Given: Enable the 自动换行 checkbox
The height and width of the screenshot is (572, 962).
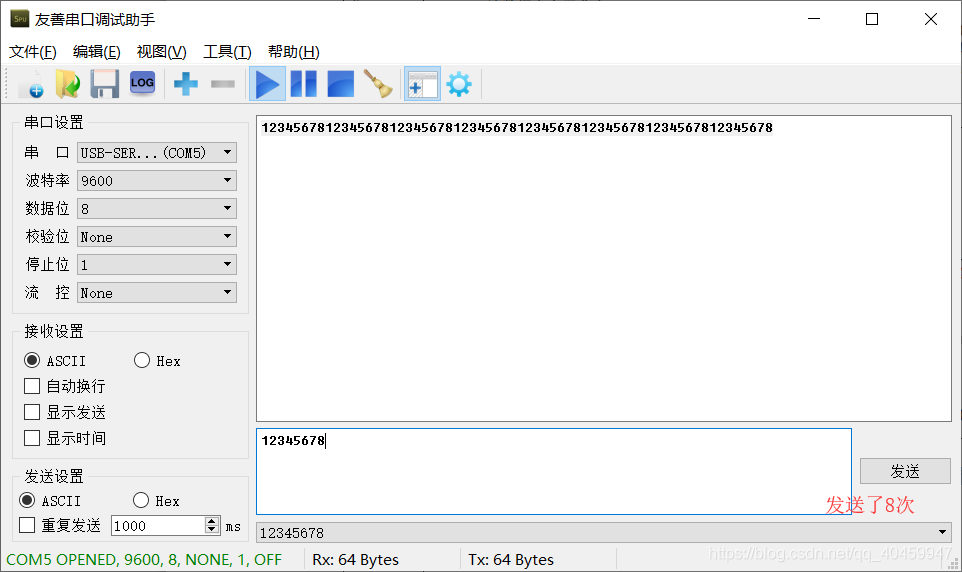Looking at the screenshot, I should tap(32, 386).
